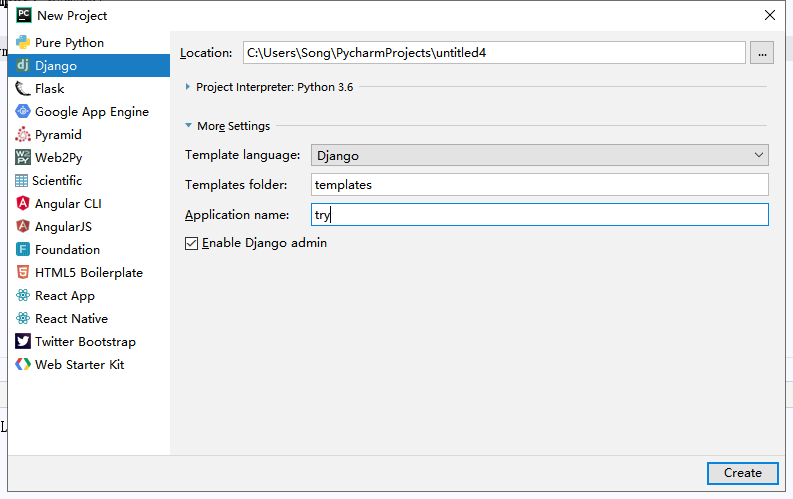This screenshot has height=499, width=793.
Task: Choose the Angular CLI icon
Action: pyautogui.click(x=23, y=203)
